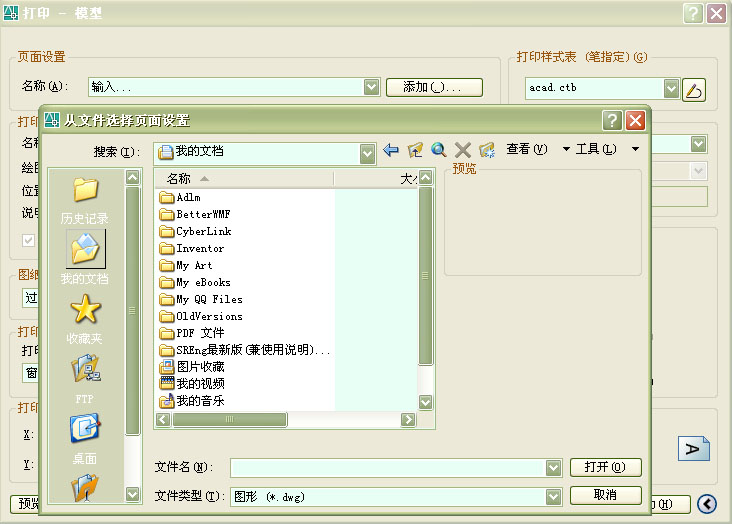The image size is (732, 524).
Task: Select the 图片收藏 folder
Action: point(192,367)
